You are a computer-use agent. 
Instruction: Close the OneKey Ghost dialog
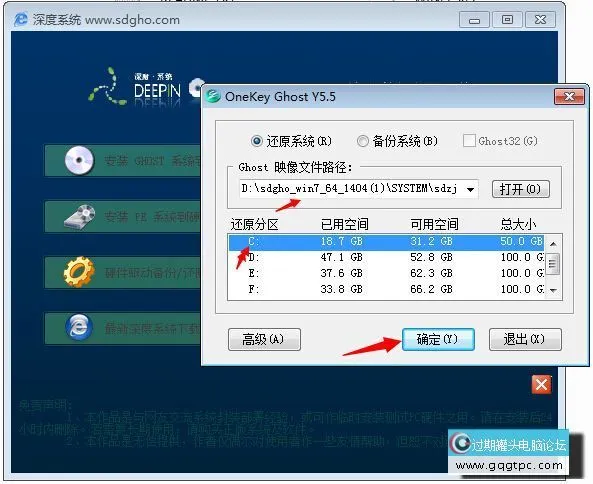click(x=569, y=97)
